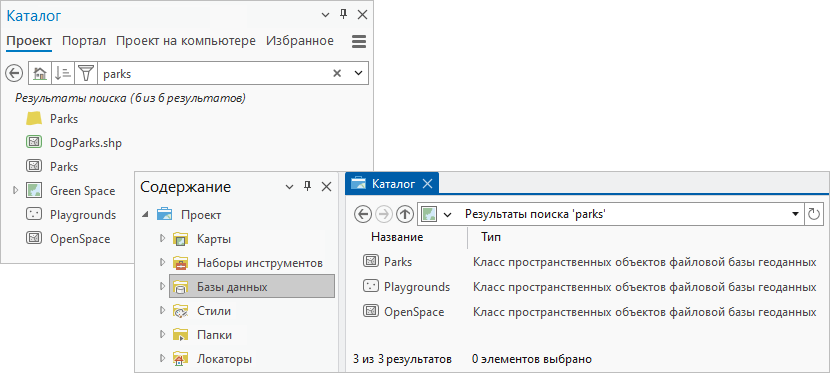
Task: Collapse the Проект tree node
Action: pos(145,215)
